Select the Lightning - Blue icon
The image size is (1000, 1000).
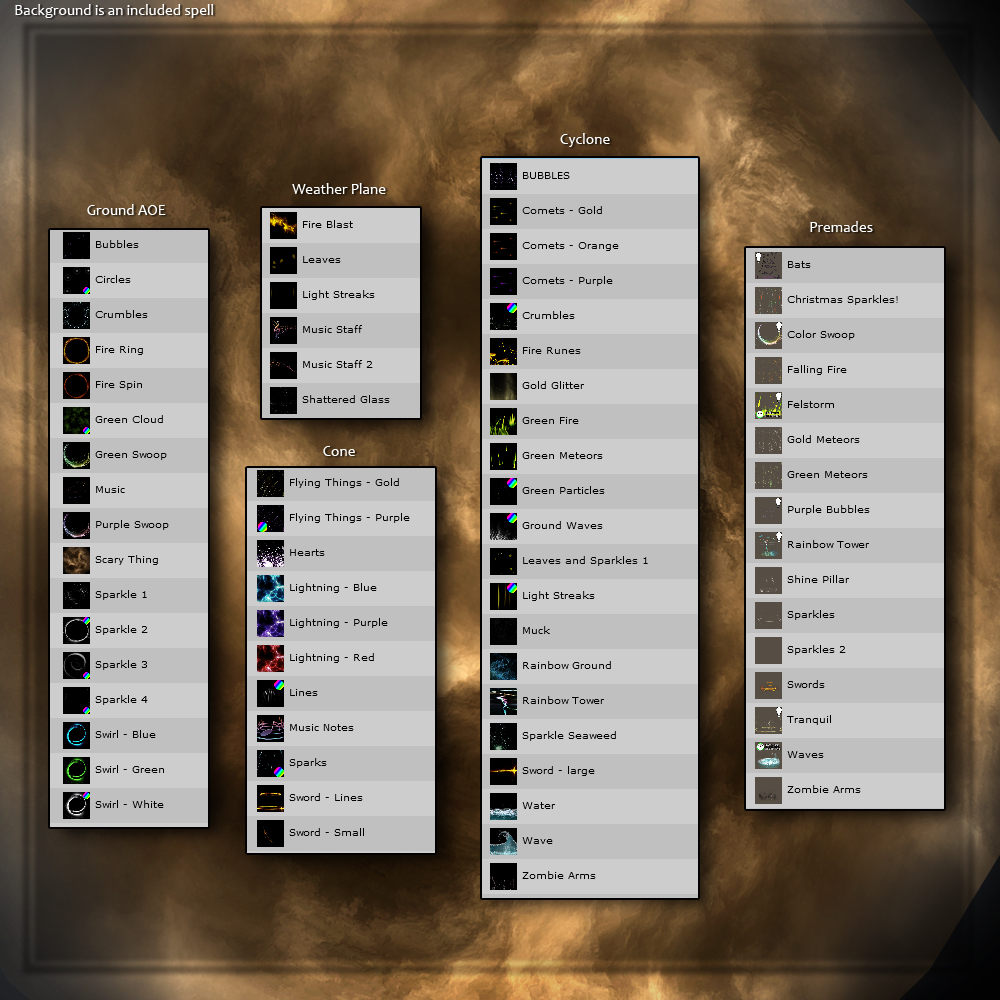click(270, 589)
